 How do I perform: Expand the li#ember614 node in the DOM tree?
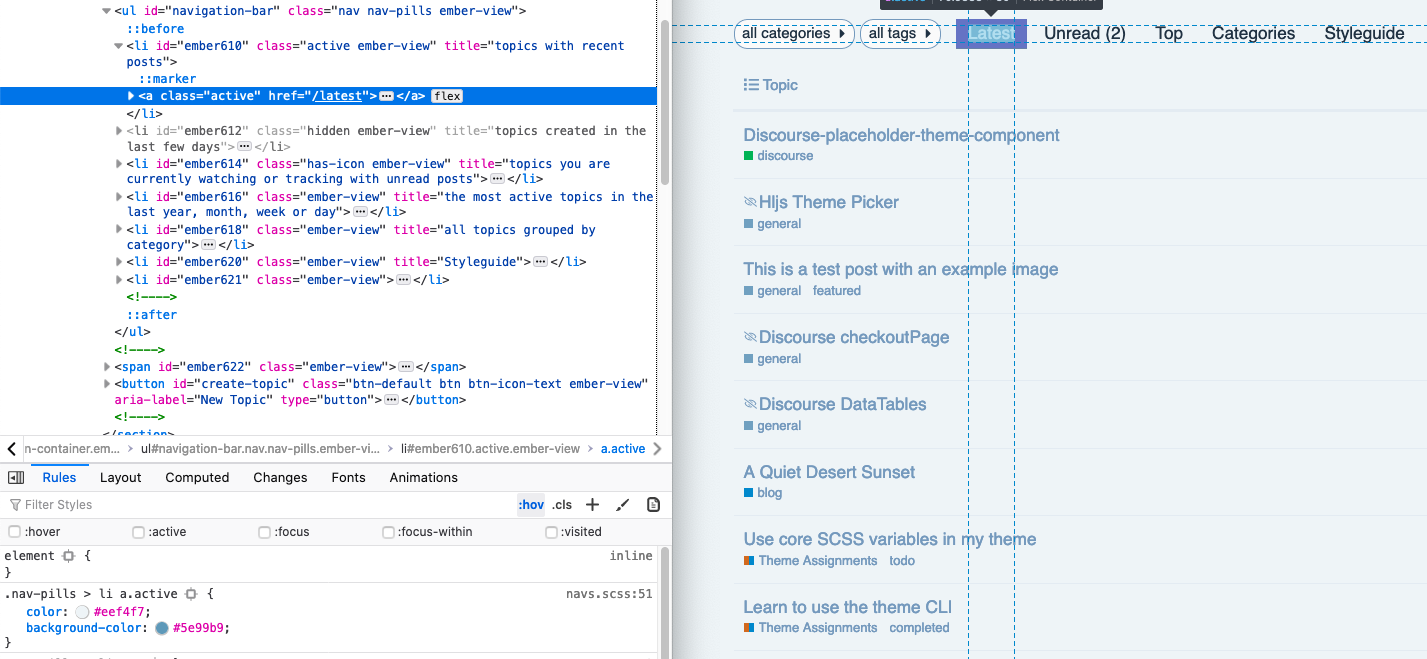(120, 164)
